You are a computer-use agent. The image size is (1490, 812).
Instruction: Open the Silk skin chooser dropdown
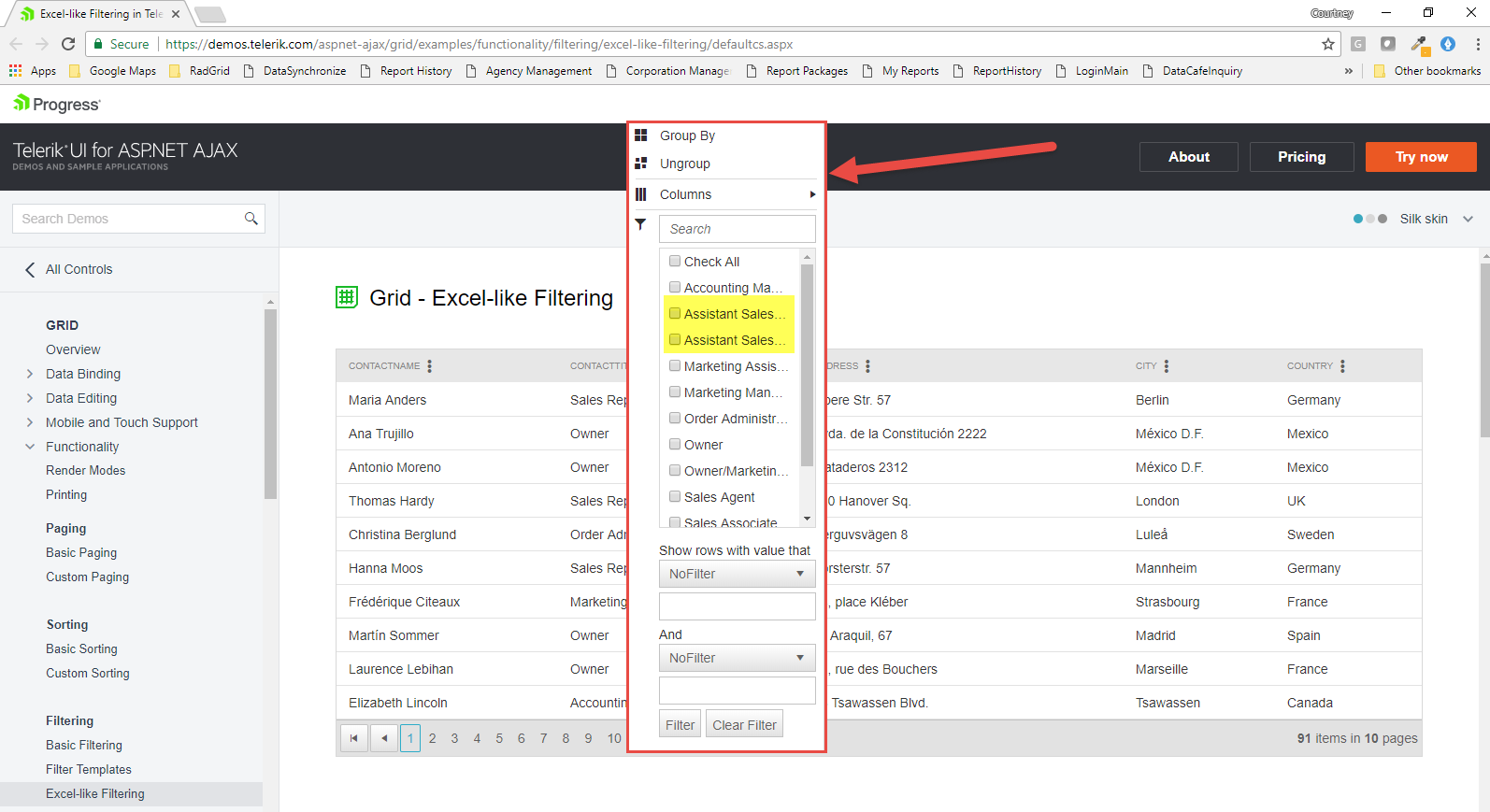point(1469,219)
